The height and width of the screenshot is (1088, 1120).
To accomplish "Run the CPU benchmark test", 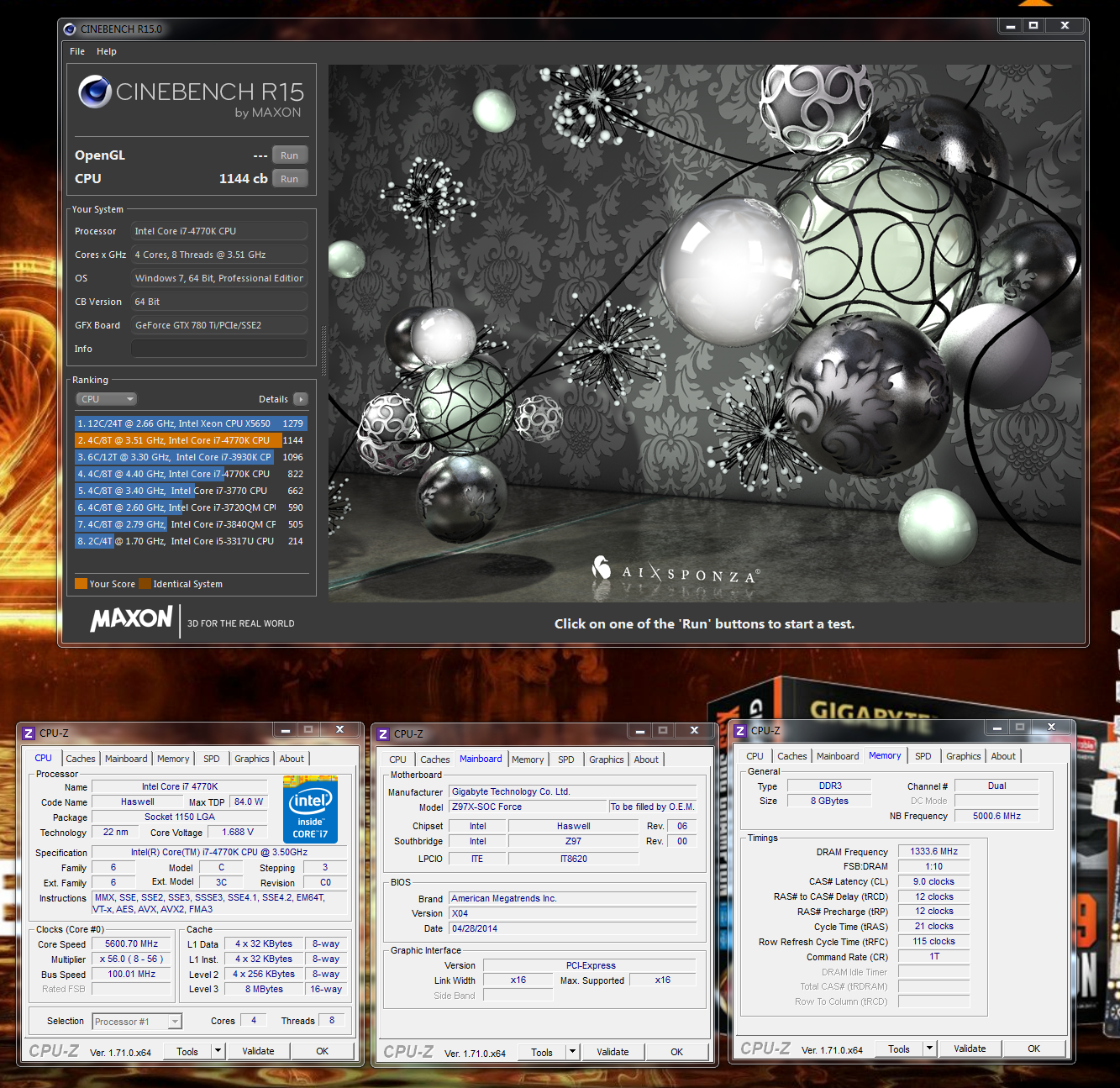I will [290, 179].
